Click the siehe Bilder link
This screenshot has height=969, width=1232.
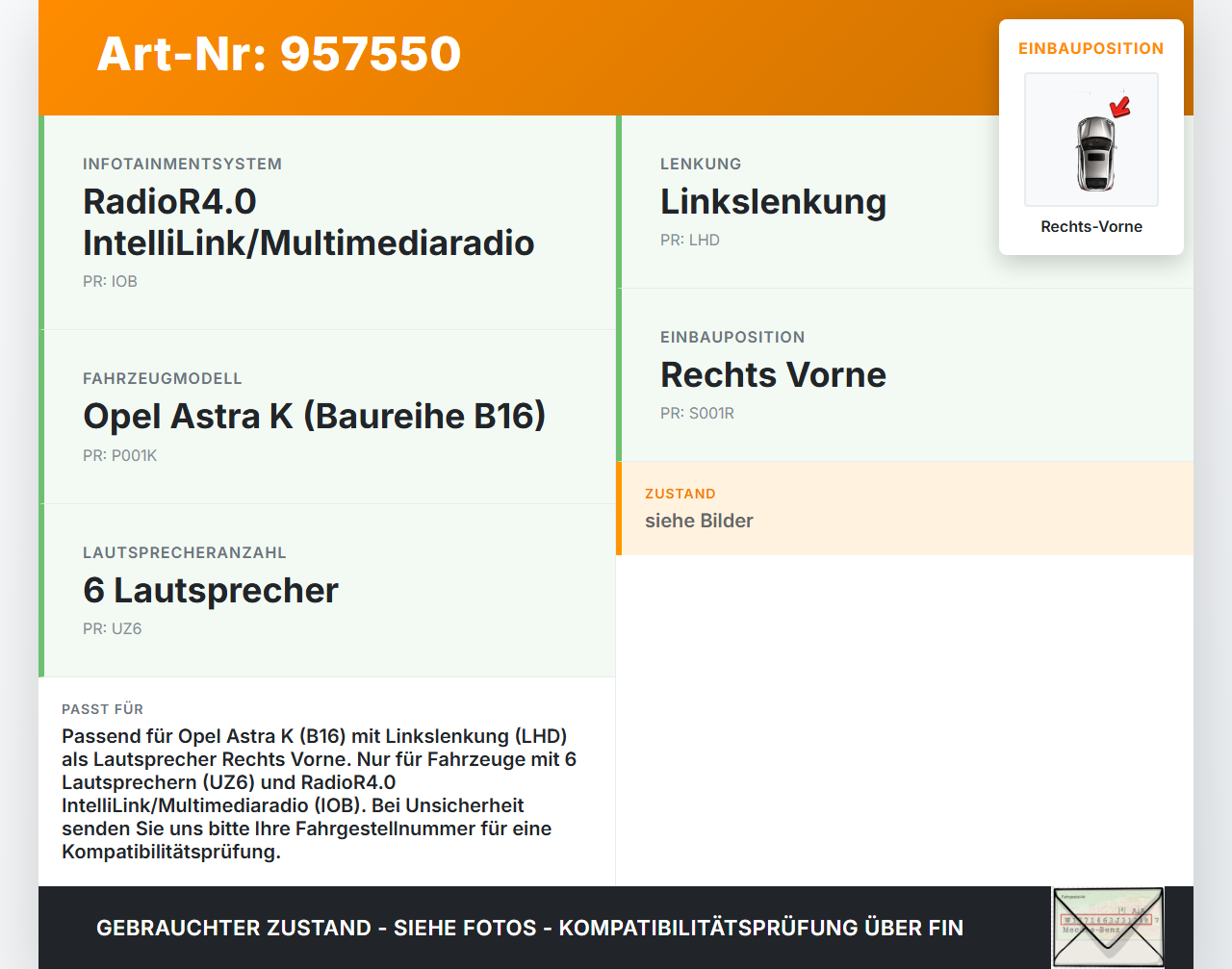tap(699, 521)
